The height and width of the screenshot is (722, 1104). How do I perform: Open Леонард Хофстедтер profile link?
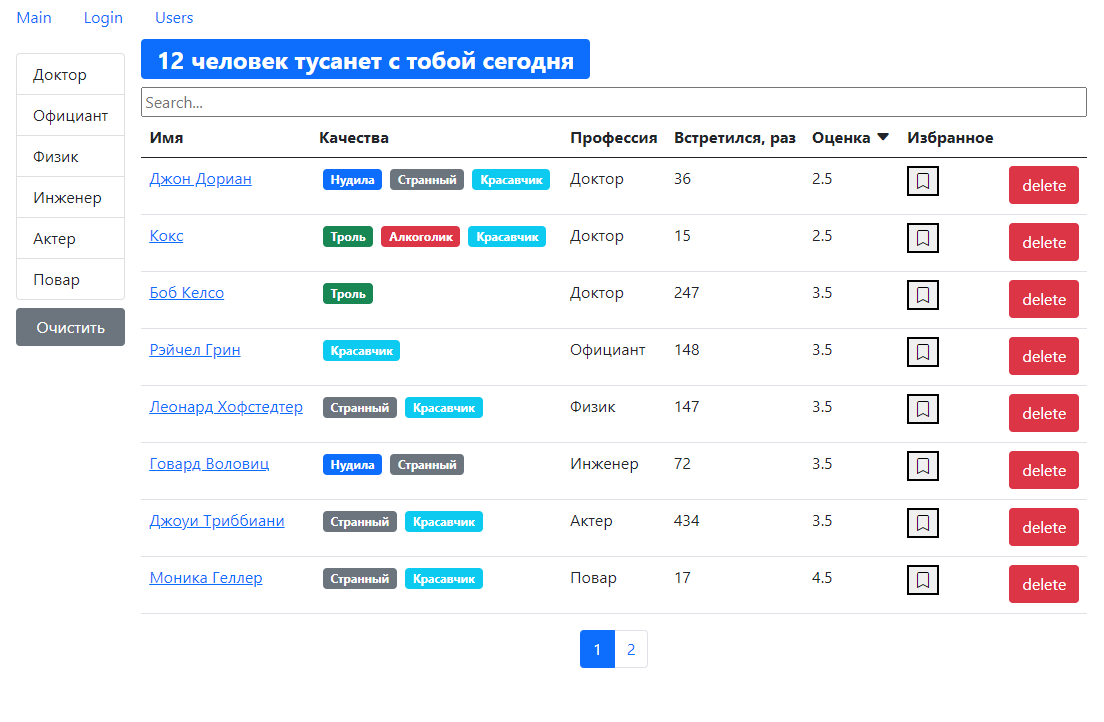point(226,407)
